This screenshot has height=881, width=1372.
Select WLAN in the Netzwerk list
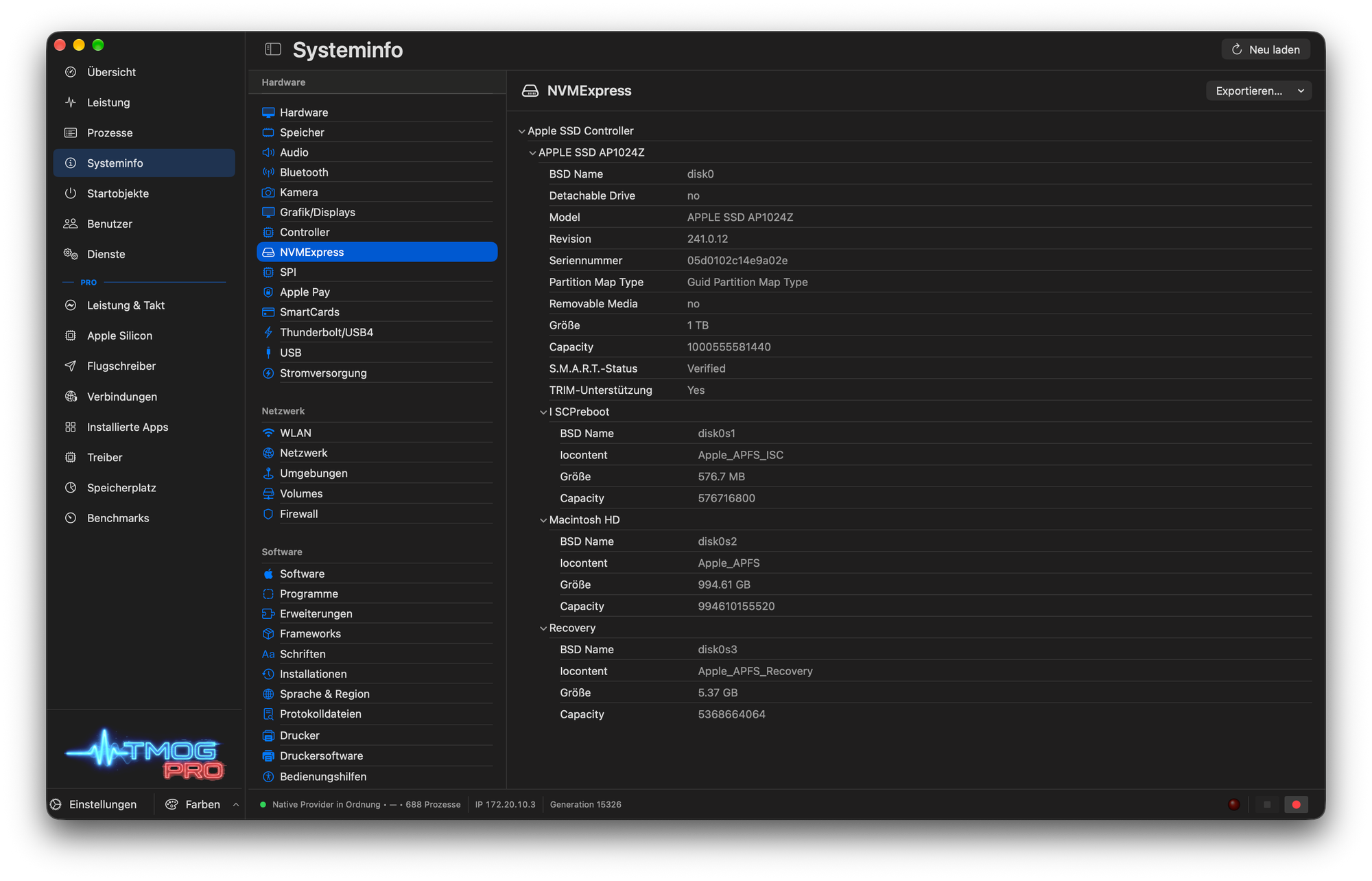point(377,433)
